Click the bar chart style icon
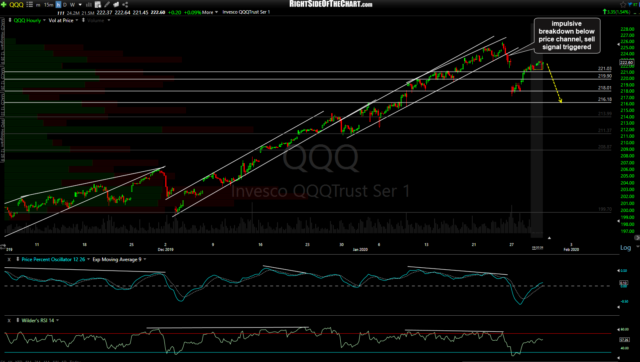 [89, 5]
